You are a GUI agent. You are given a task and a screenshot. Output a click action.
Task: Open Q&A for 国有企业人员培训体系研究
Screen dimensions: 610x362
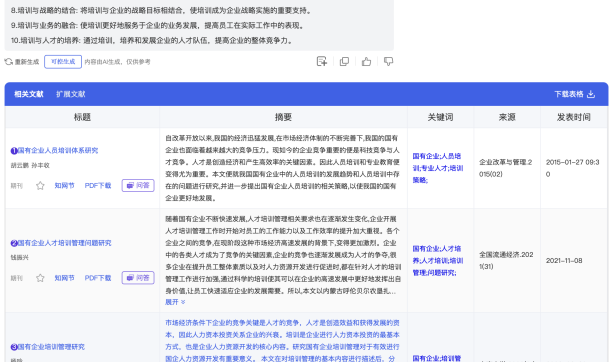pos(138,185)
